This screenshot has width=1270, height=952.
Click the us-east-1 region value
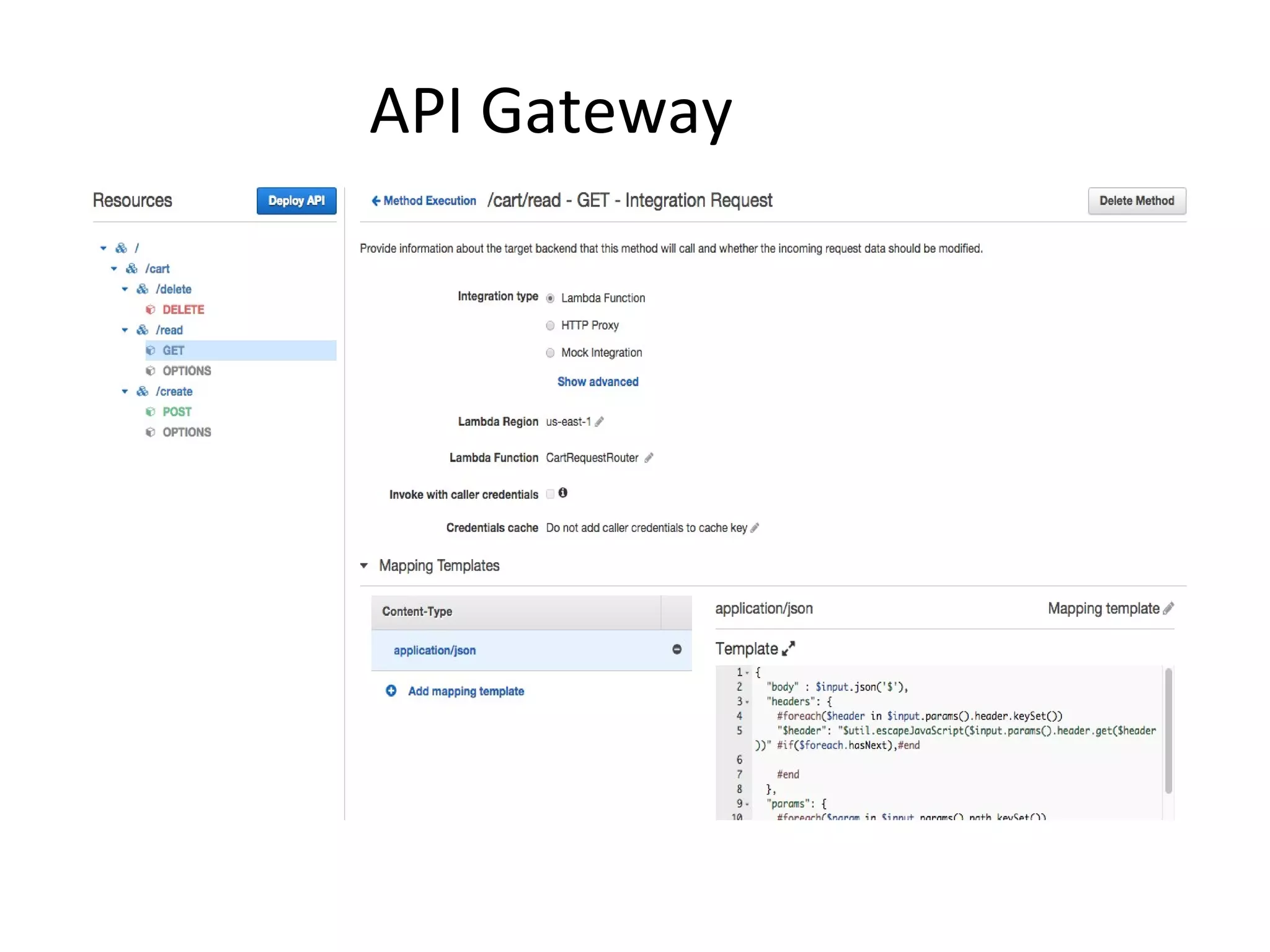568,421
